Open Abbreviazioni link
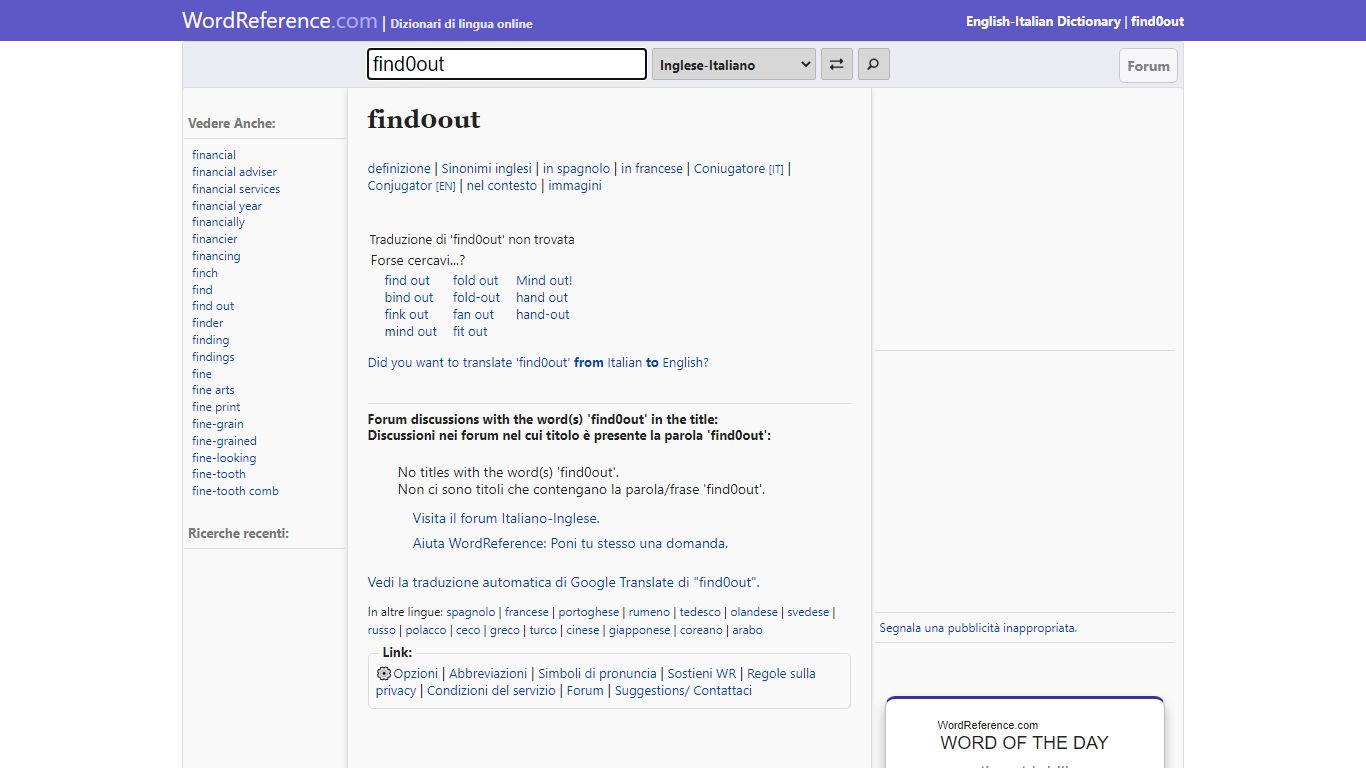Image resolution: width=1366 pixels, height=768 pixels. 488,674
